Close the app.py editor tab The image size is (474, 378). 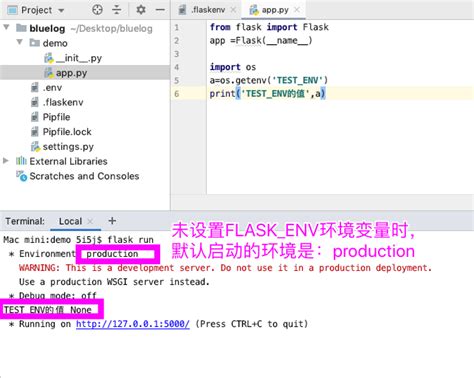(x=296, y=10)
